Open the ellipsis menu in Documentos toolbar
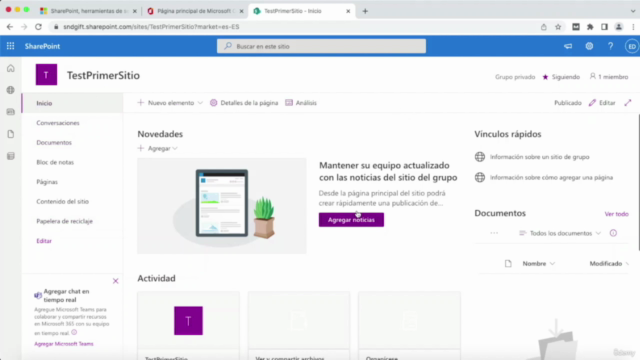The width and height of the screenshot is (640, 360). pyautogui.click(x=494, y=233)
